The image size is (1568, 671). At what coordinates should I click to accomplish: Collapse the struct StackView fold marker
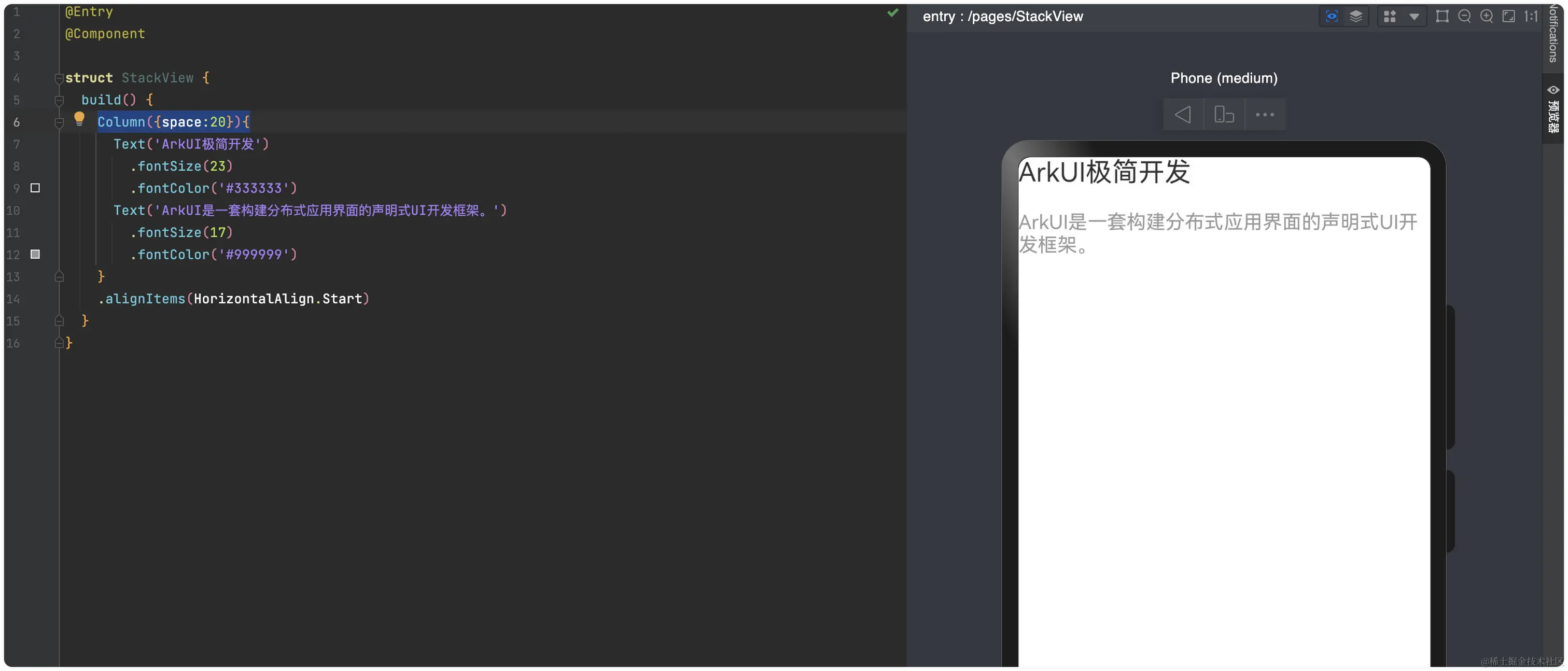coord(59,78)
